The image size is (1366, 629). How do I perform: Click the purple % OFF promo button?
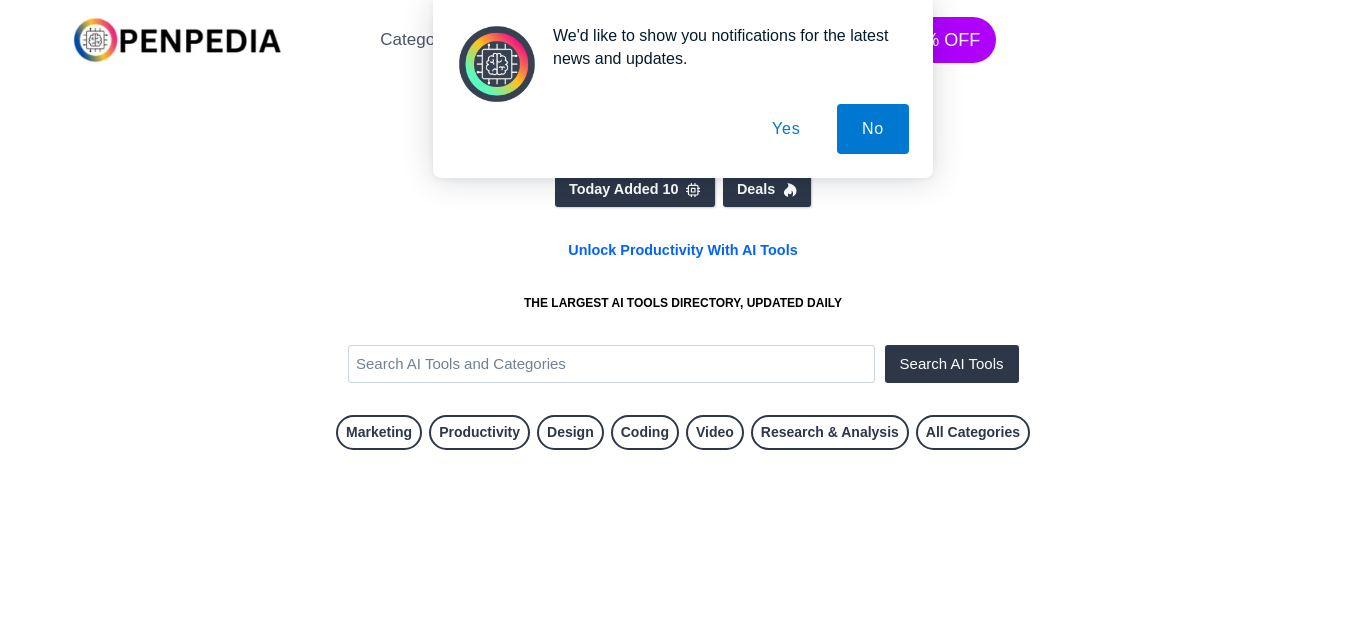click(x=963, y=40)
